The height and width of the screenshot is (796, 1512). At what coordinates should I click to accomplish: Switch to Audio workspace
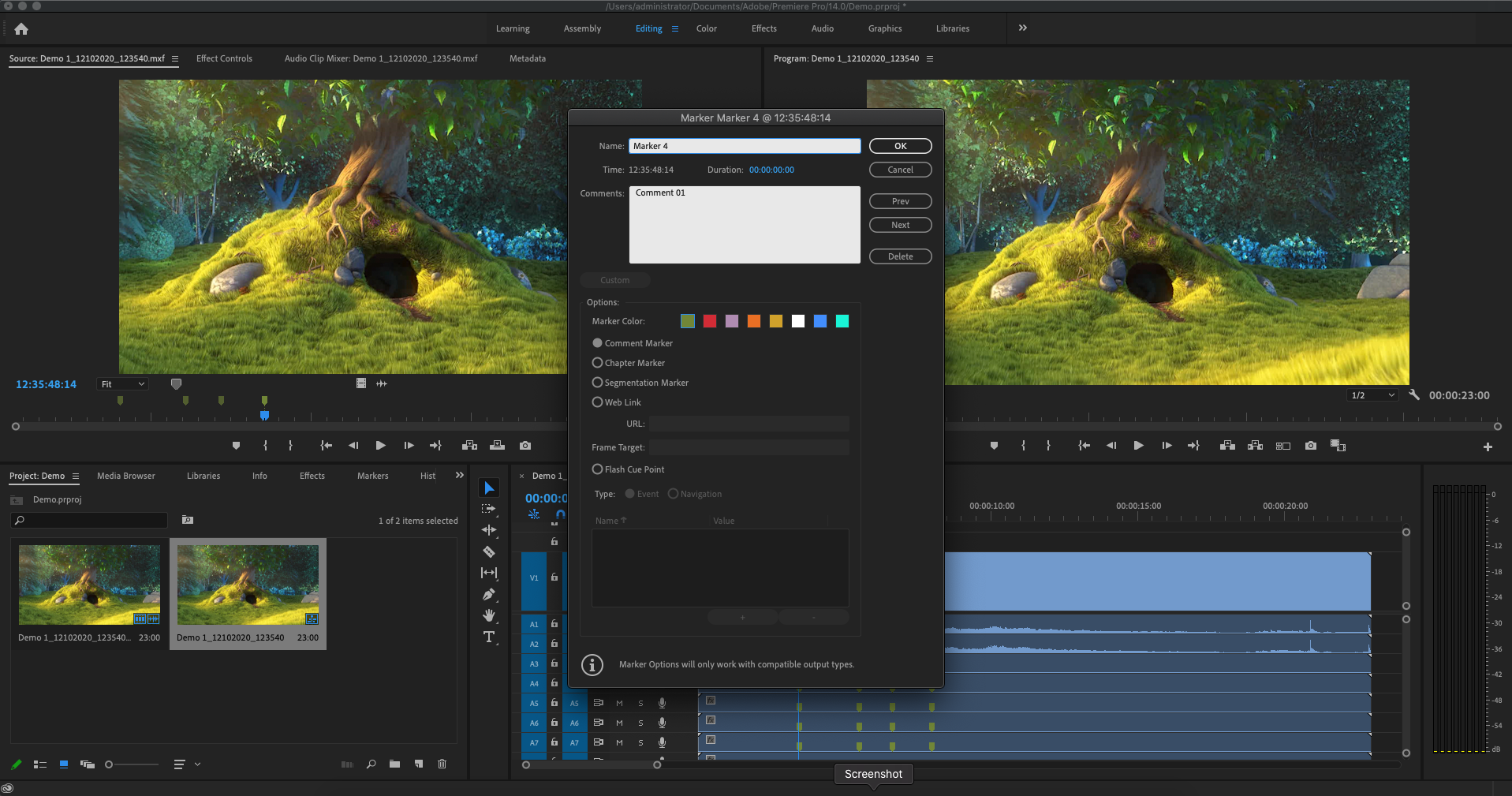[x=823, y=29]
